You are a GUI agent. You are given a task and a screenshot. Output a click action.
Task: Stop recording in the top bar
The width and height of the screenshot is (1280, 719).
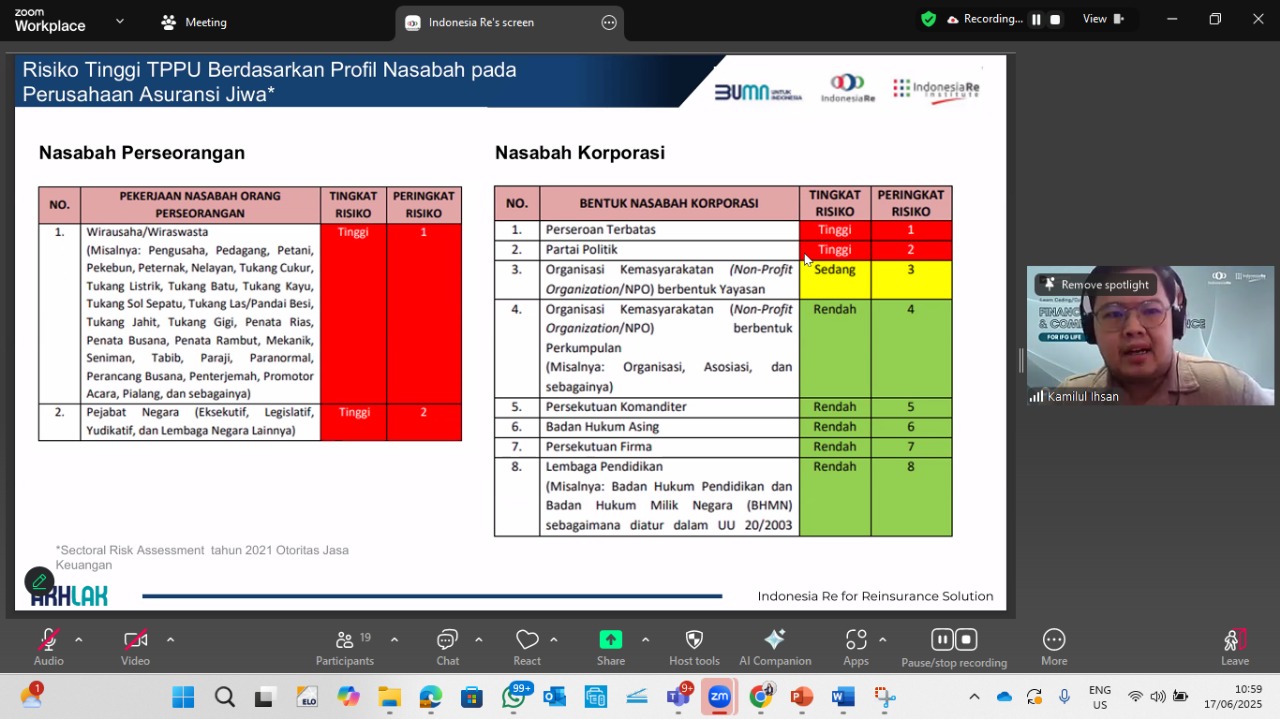pos(1054,19)
